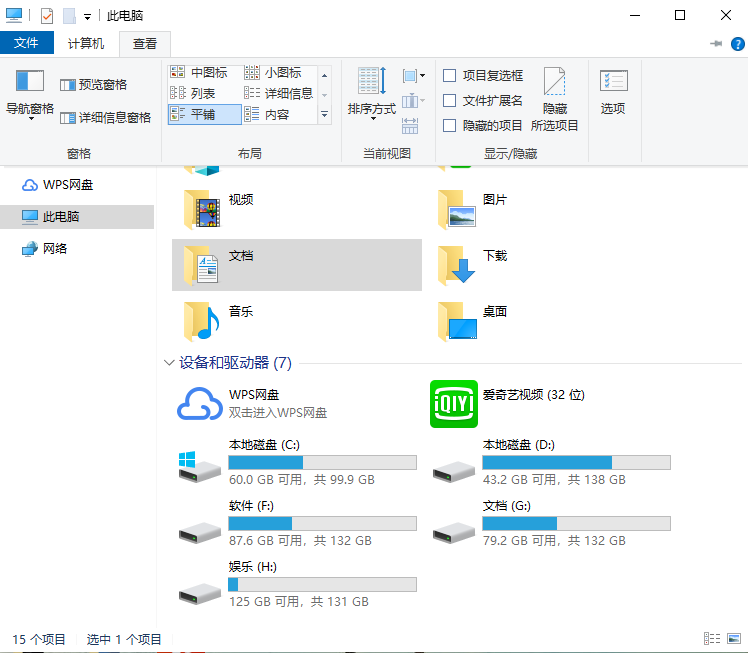Click the 选项 options icon in ribbon

click(613, 91)
